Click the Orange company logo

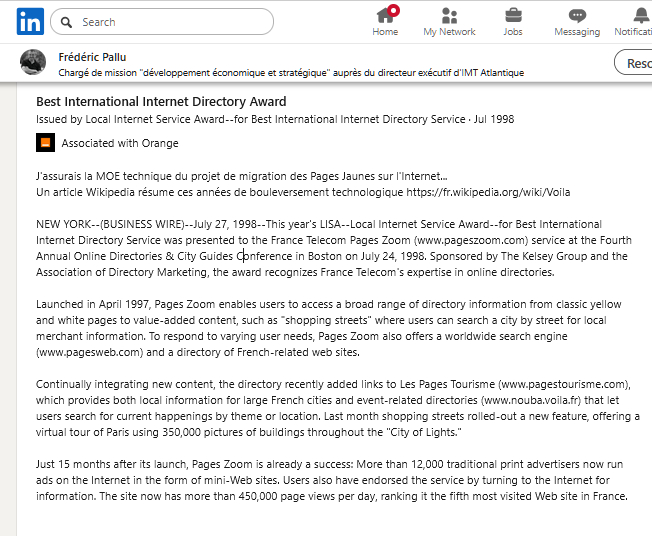(x=45, y=143)
